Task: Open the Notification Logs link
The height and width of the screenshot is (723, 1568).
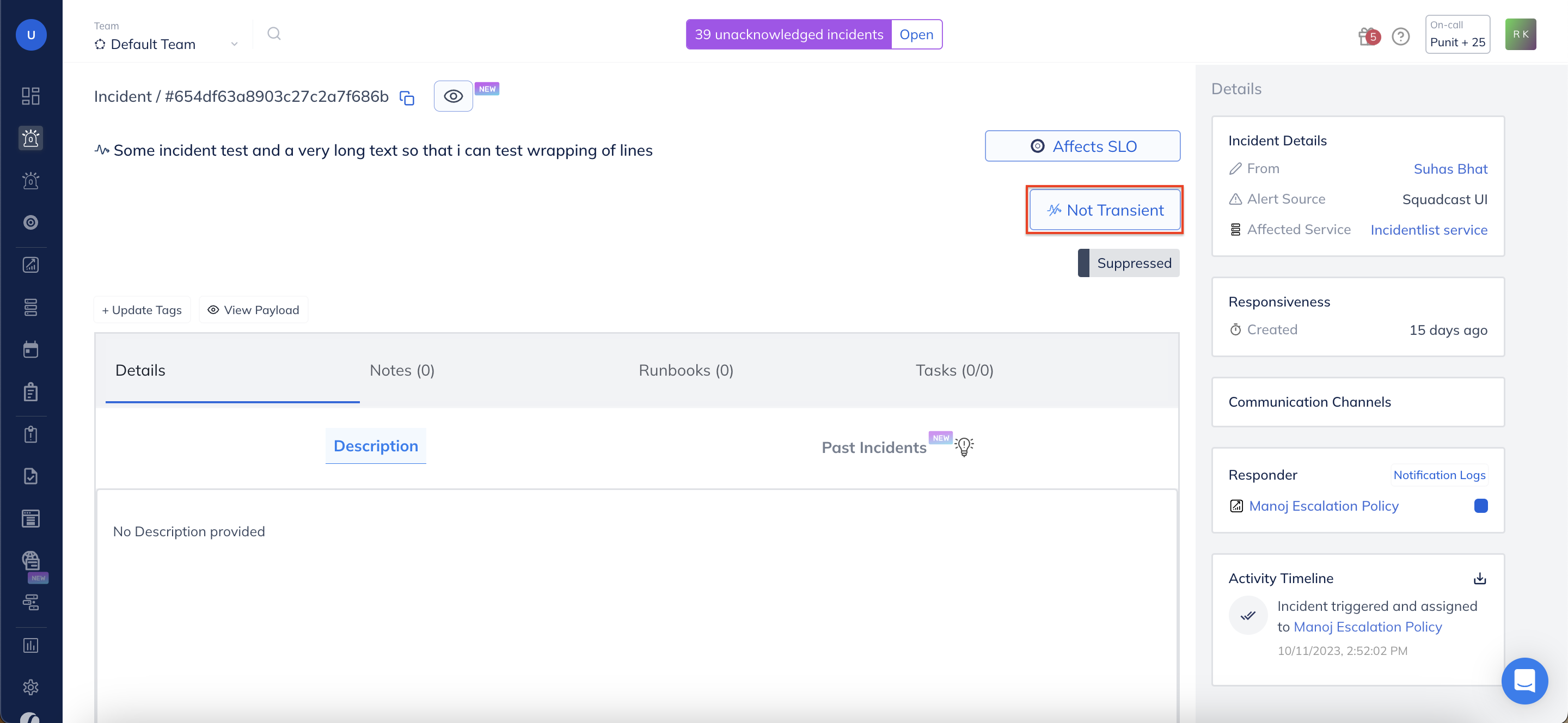Action: (1439, 475)
